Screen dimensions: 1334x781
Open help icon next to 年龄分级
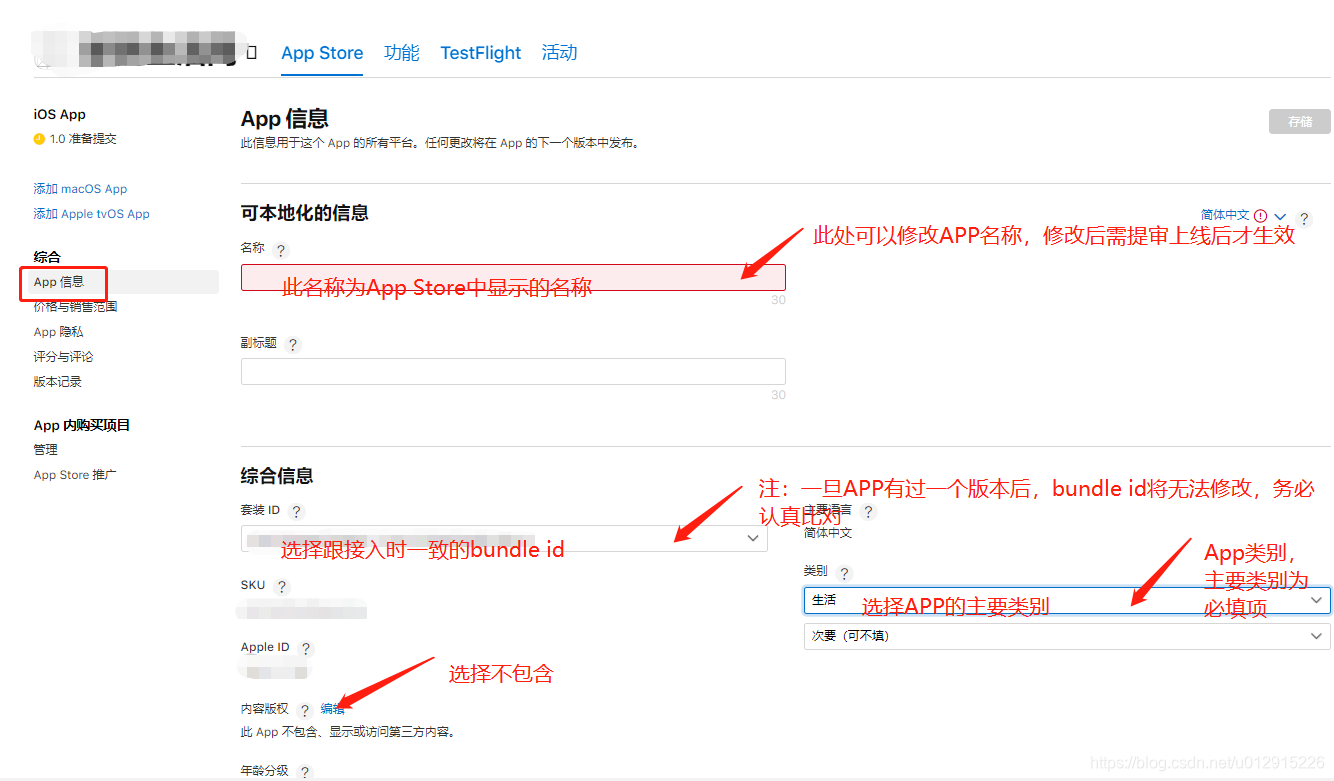[305, 772]
